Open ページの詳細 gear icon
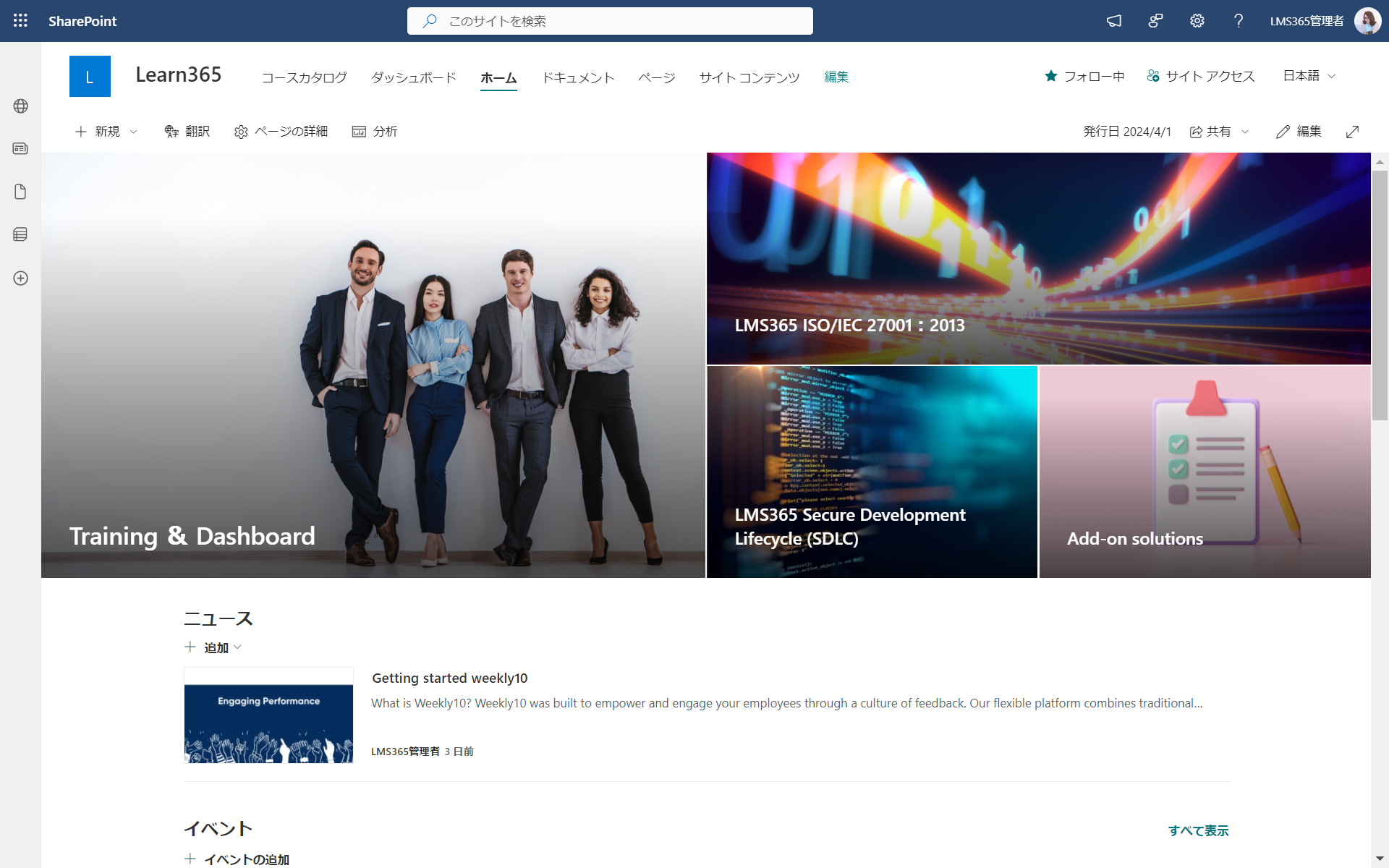The width and height of the screenshot is (1389, 868). (241, 132)
